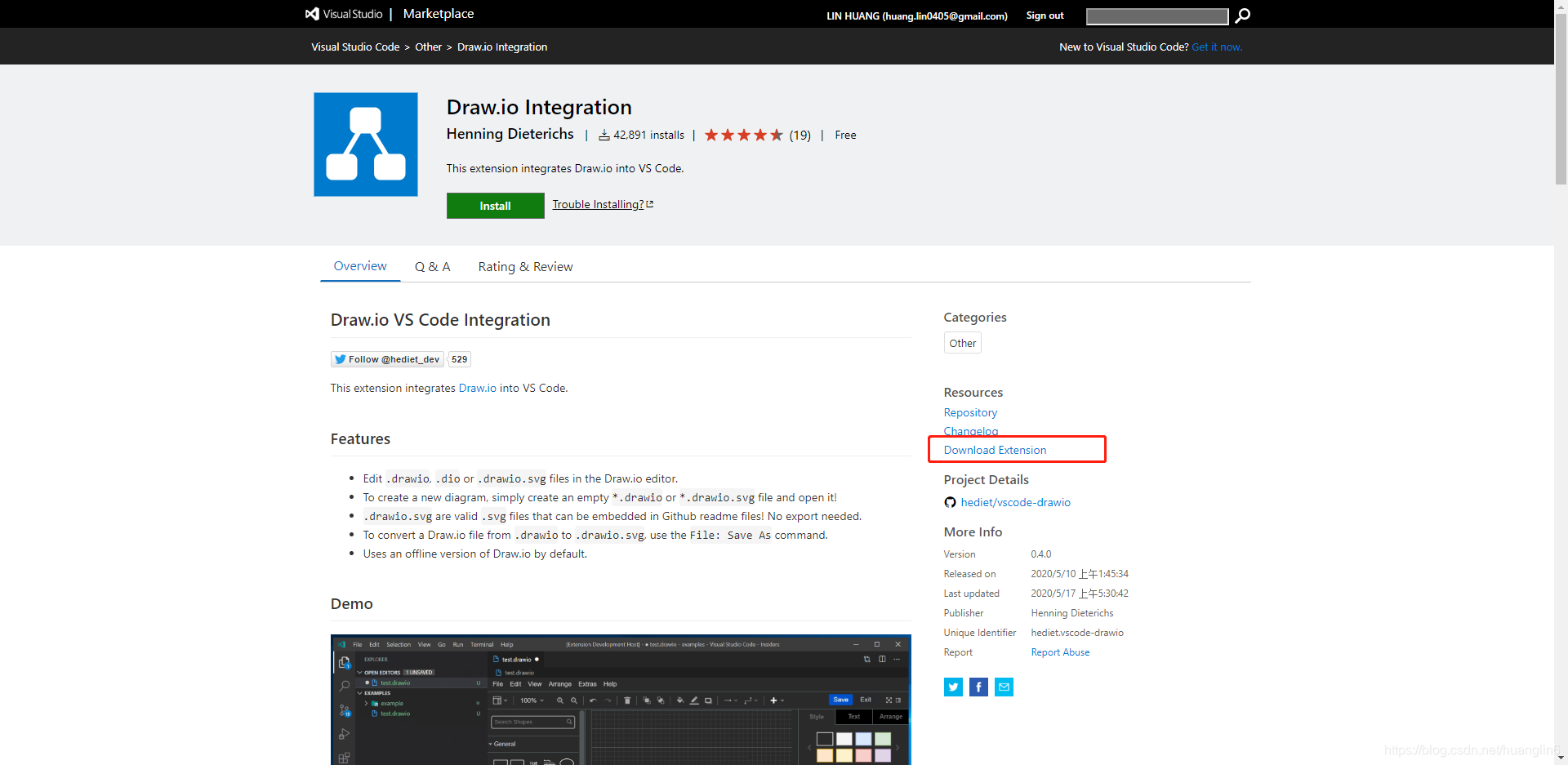Image resolution: width=1568 pixels, height=765 pixels.
Task: Click the page scrollbar up arrow
Action: (1561, 6)
